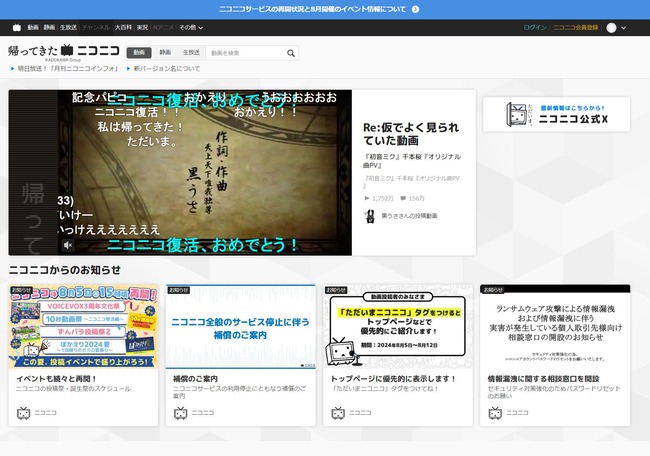
Task: Click the search magnifier icon
Action: click(x=291, y=53)
